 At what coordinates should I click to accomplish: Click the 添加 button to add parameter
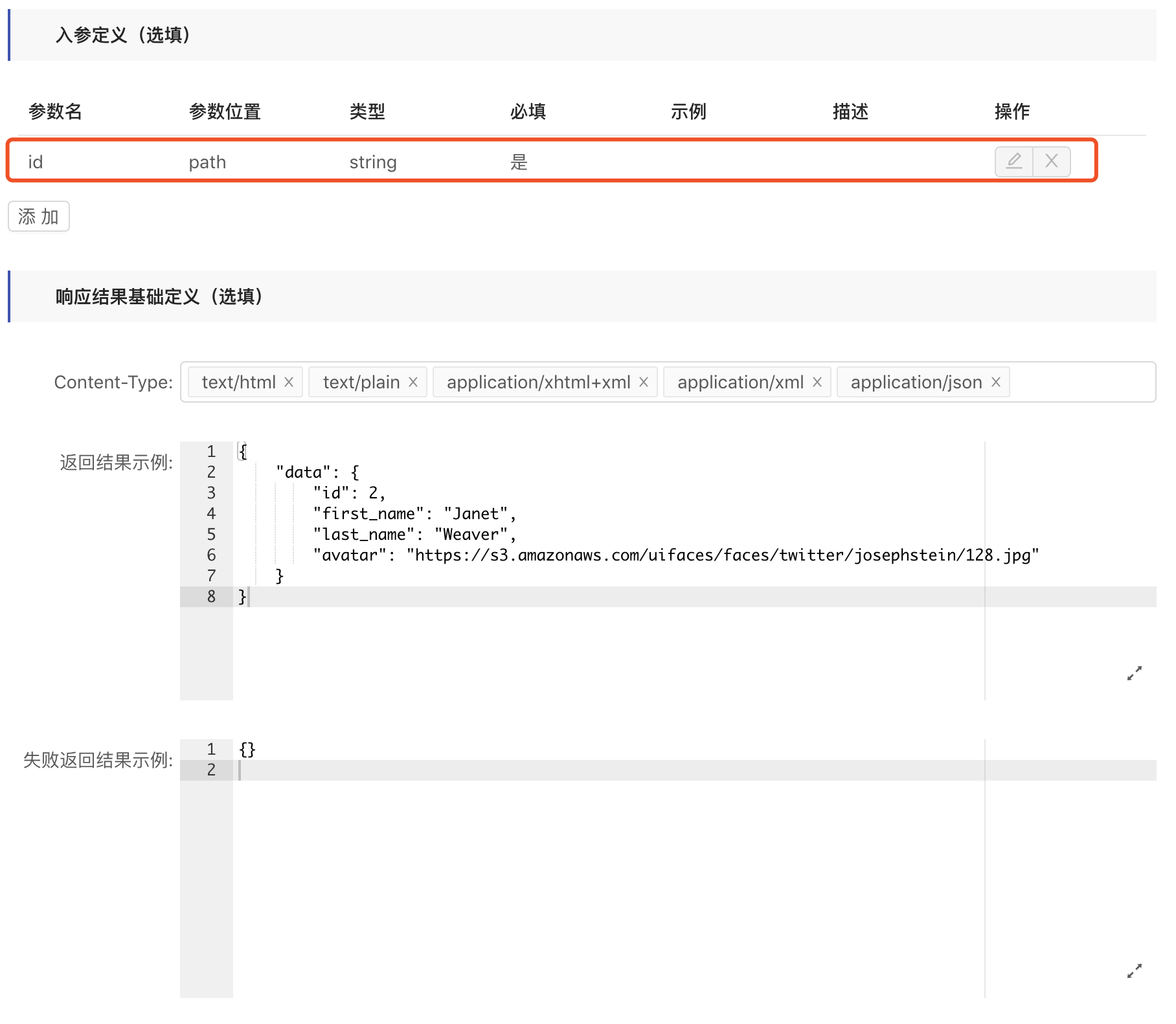[39, 216]
